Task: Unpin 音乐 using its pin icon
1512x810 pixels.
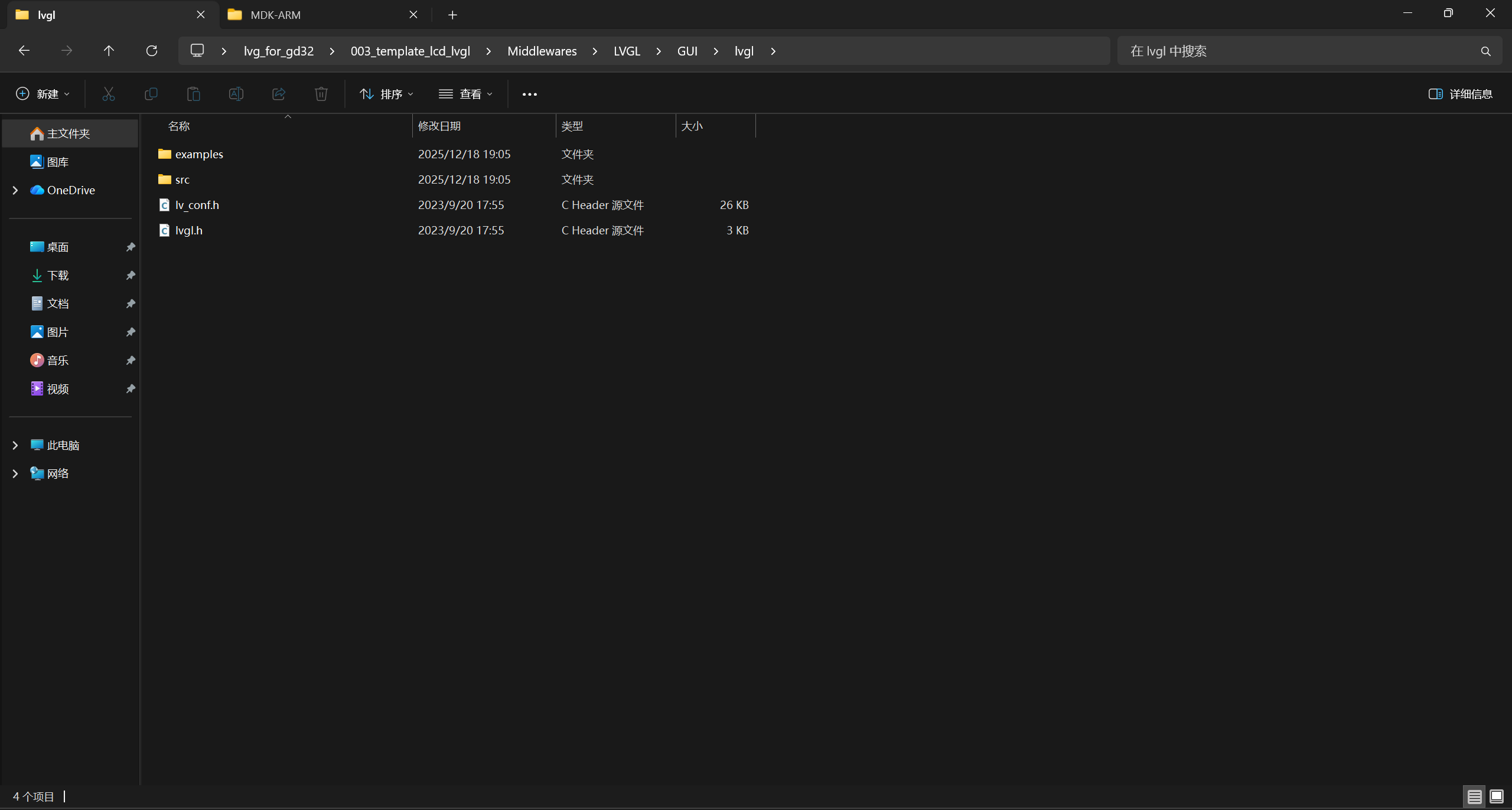Action: click(x=131, y=361)
